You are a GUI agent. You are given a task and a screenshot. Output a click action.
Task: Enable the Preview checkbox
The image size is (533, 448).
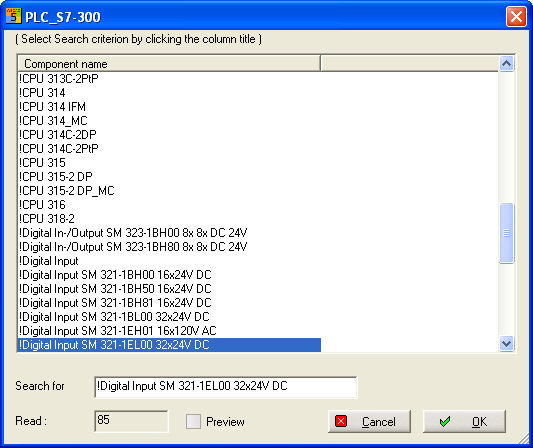coord(193,421)
